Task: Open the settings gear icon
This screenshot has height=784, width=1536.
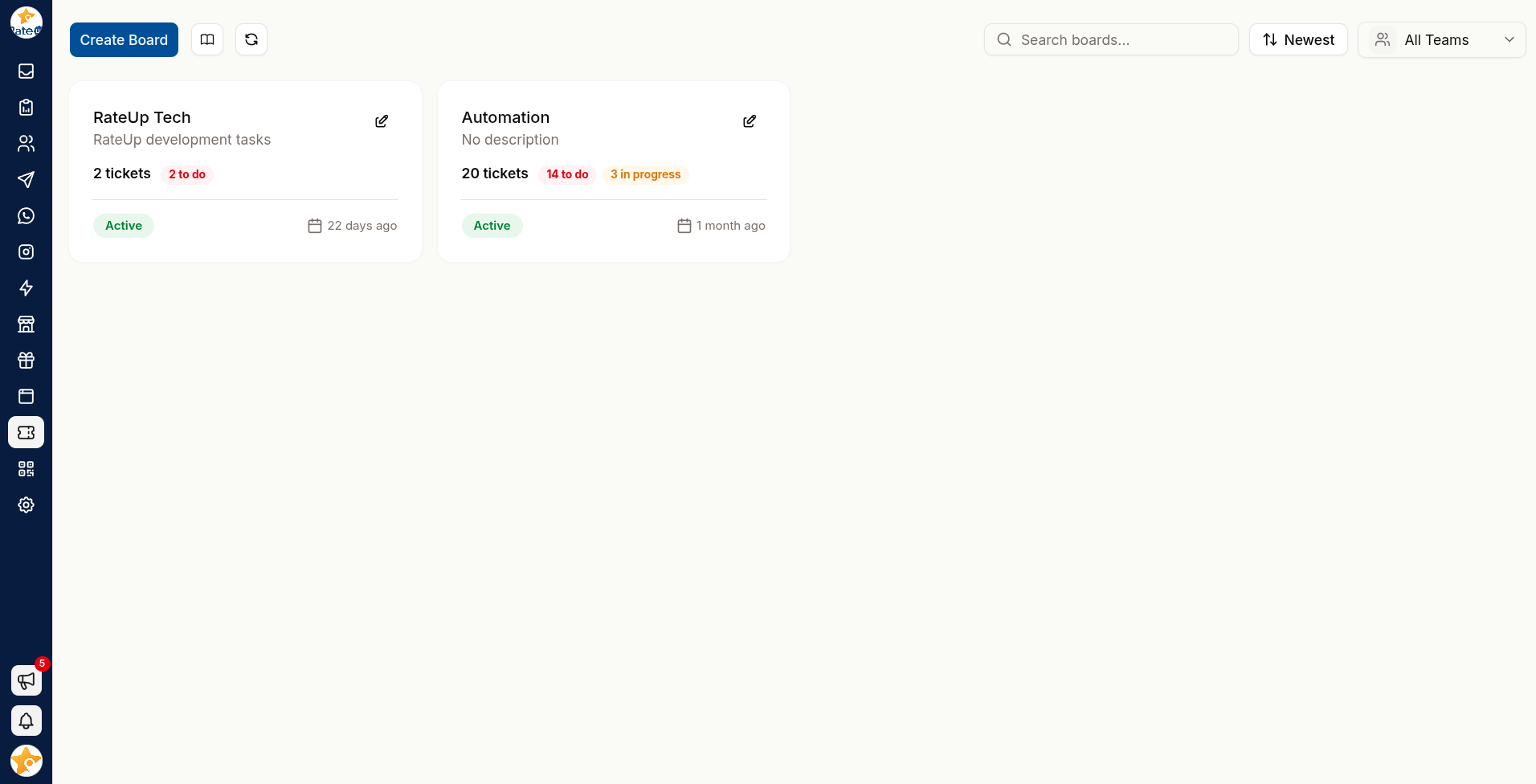Action: coord(26,505)
